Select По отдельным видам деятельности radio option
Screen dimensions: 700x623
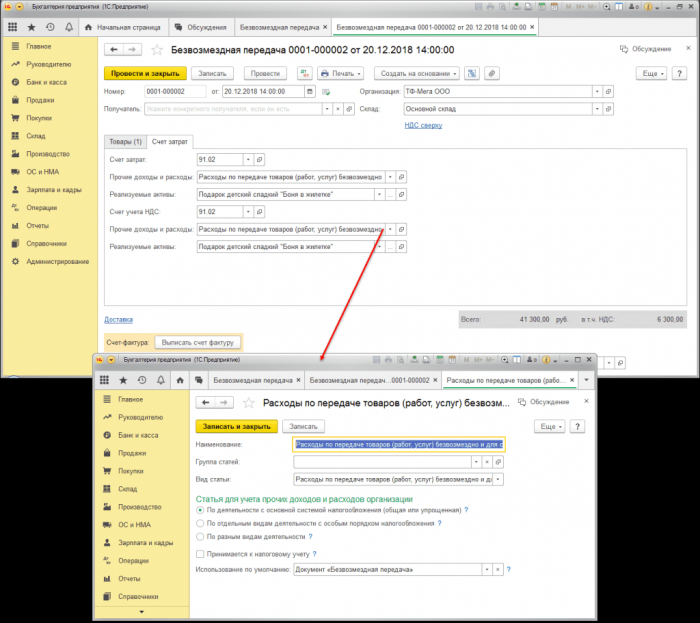[200, 522]
